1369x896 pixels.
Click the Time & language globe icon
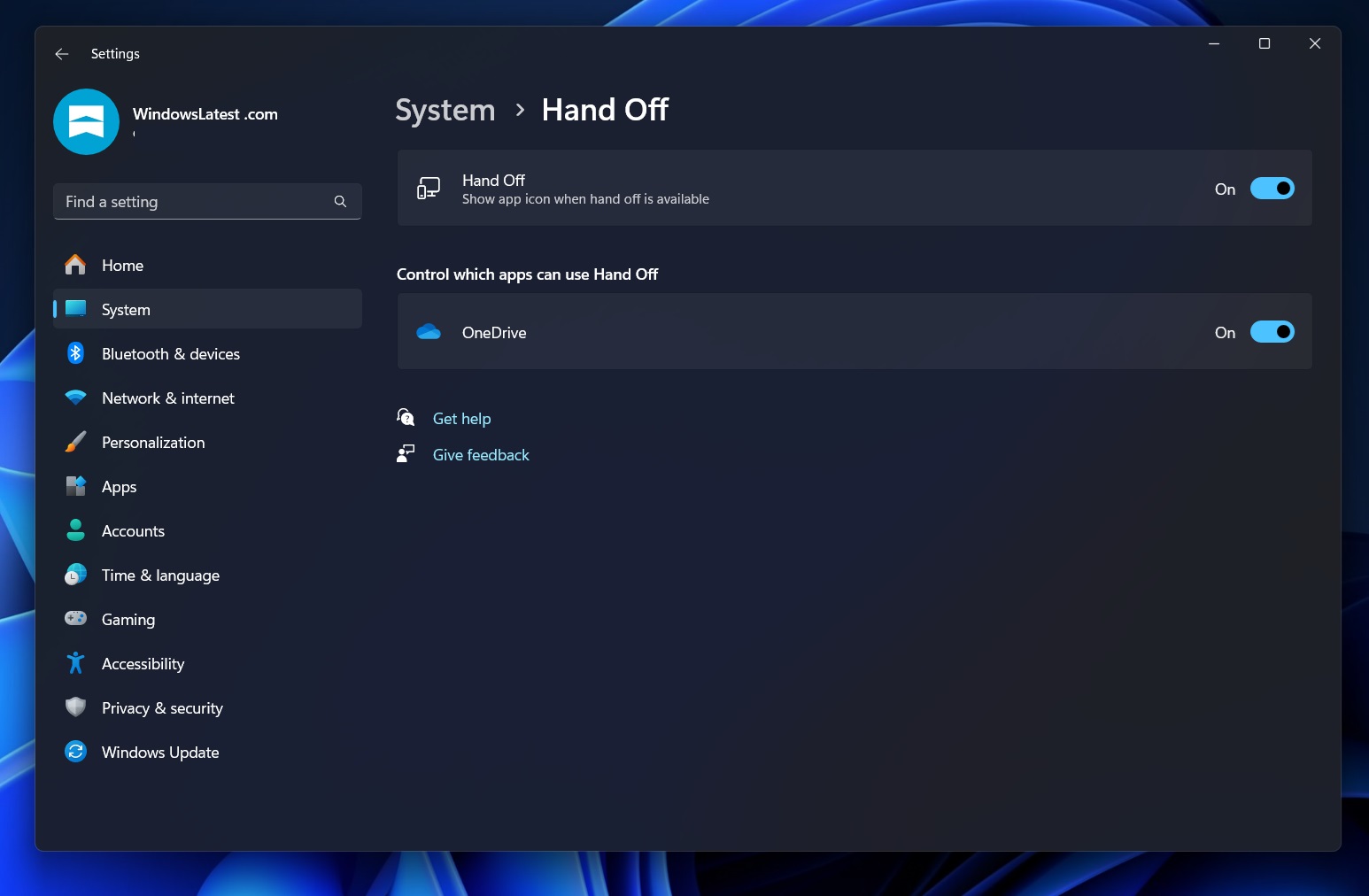[x=75, y=575]
